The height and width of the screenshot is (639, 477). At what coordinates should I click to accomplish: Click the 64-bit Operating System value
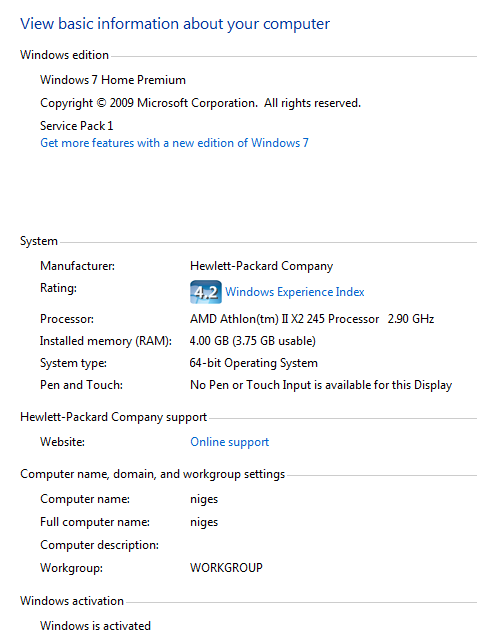coord(254,363)
